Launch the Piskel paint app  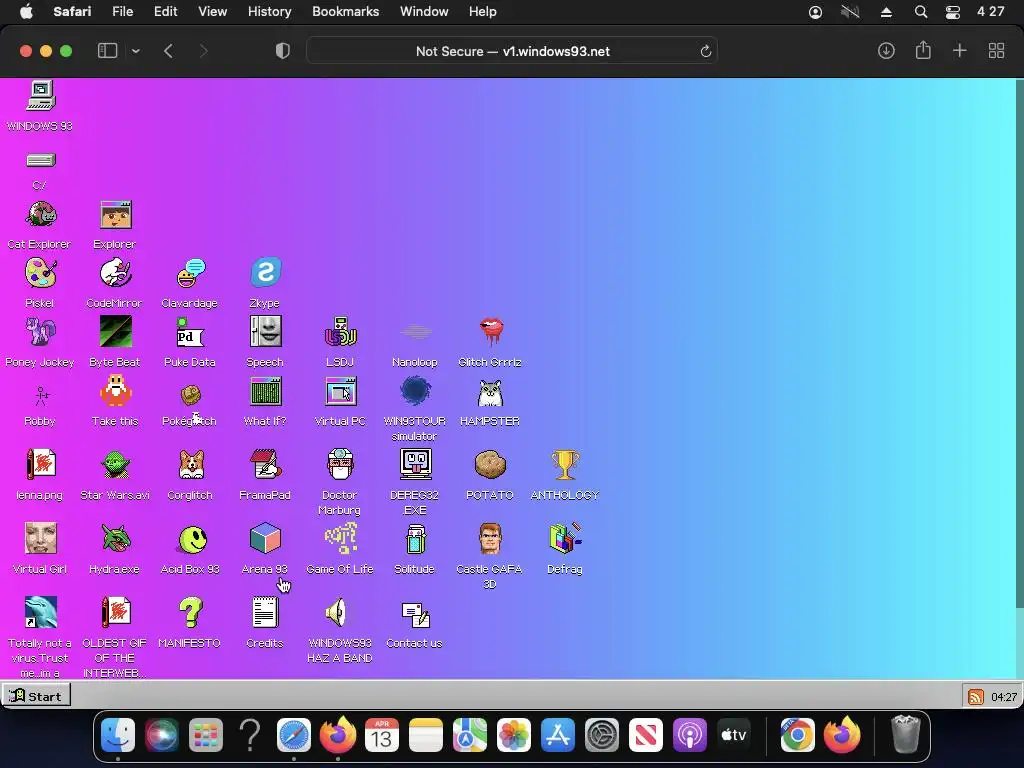click(x=40, y=274)
